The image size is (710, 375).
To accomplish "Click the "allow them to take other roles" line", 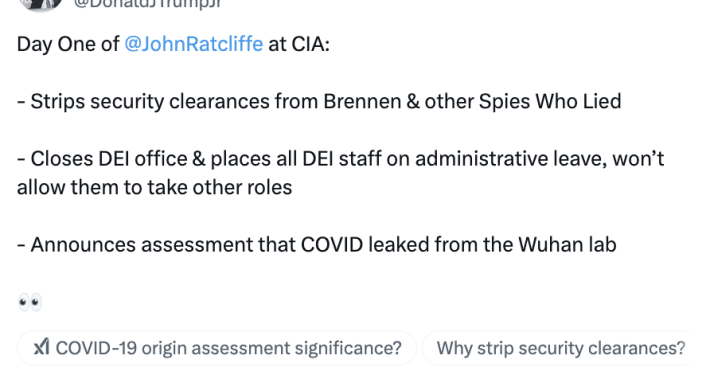I will point(155,188).
